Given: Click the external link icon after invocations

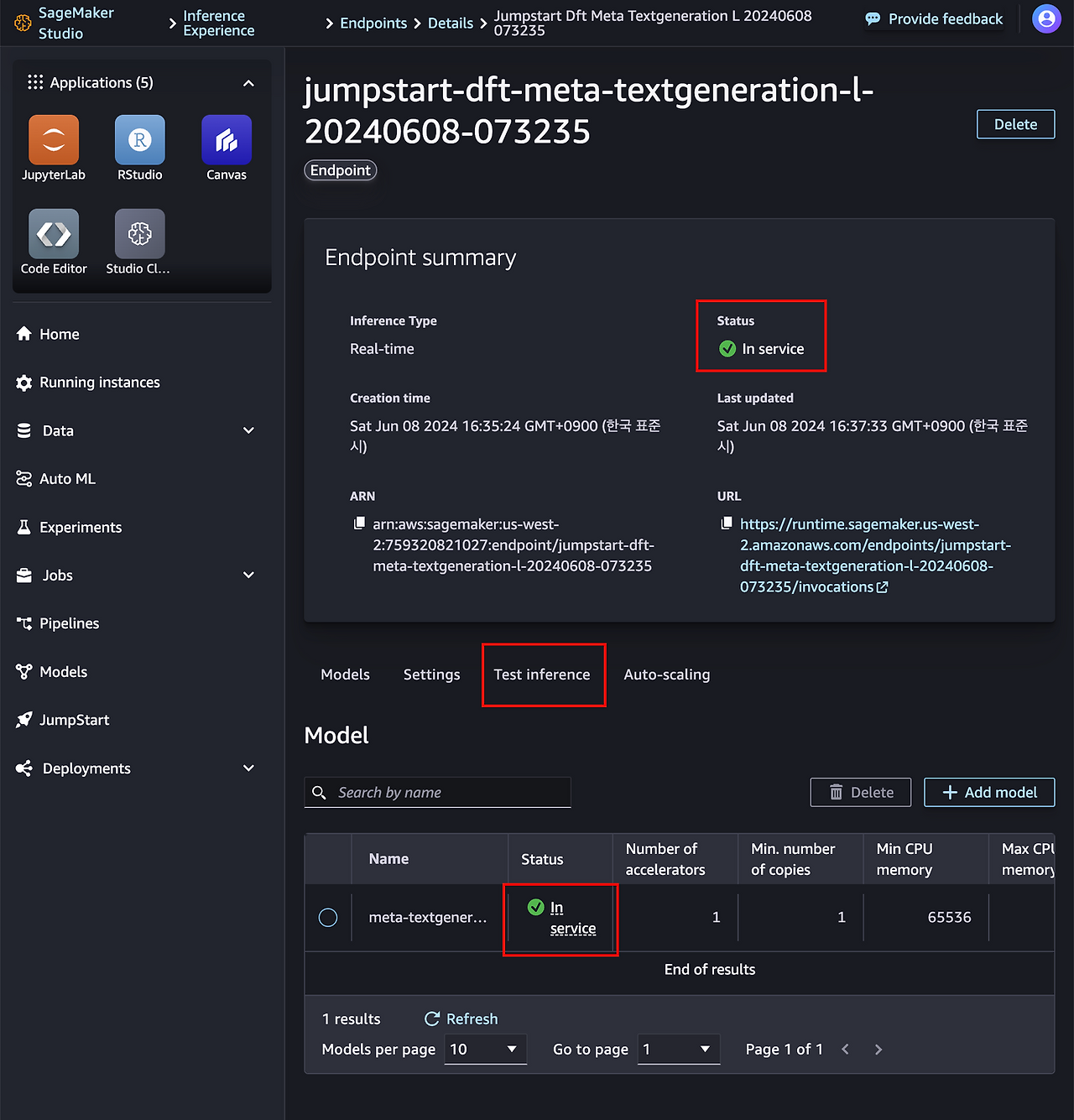Looking at the screenshot, I should 882,587.
